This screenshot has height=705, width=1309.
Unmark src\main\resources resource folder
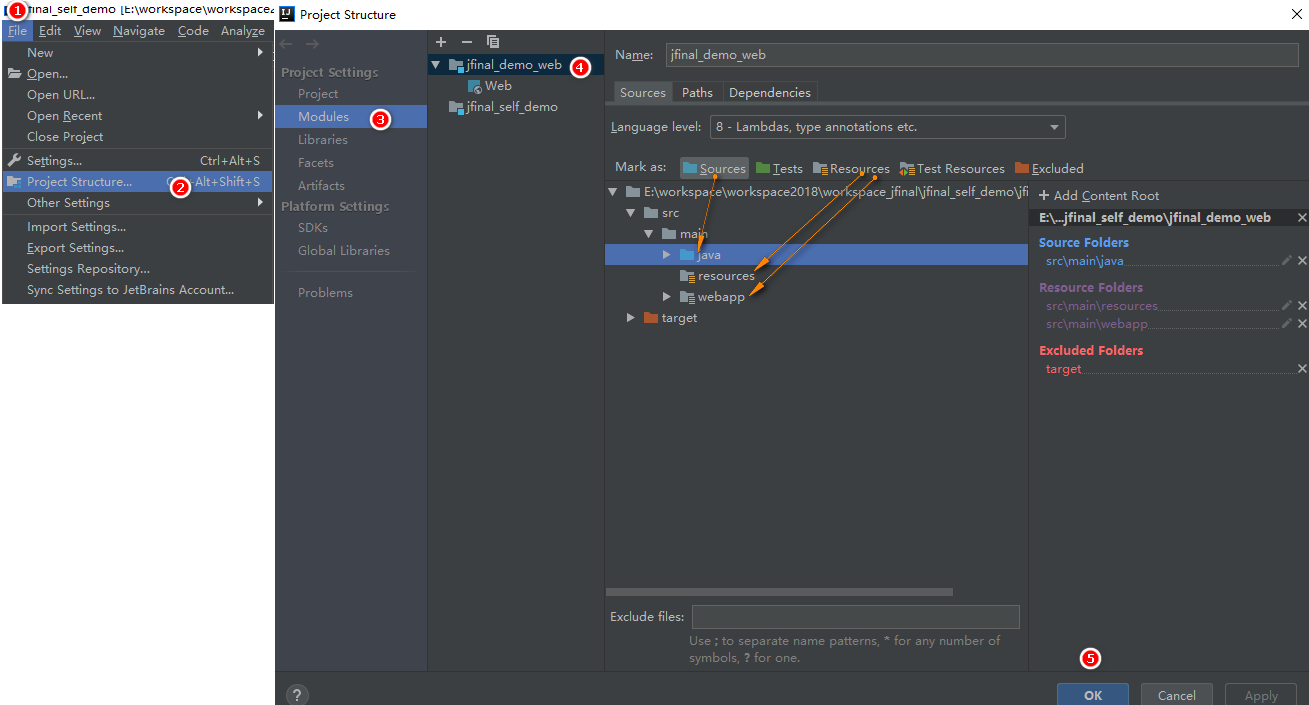click(1302, 306)
